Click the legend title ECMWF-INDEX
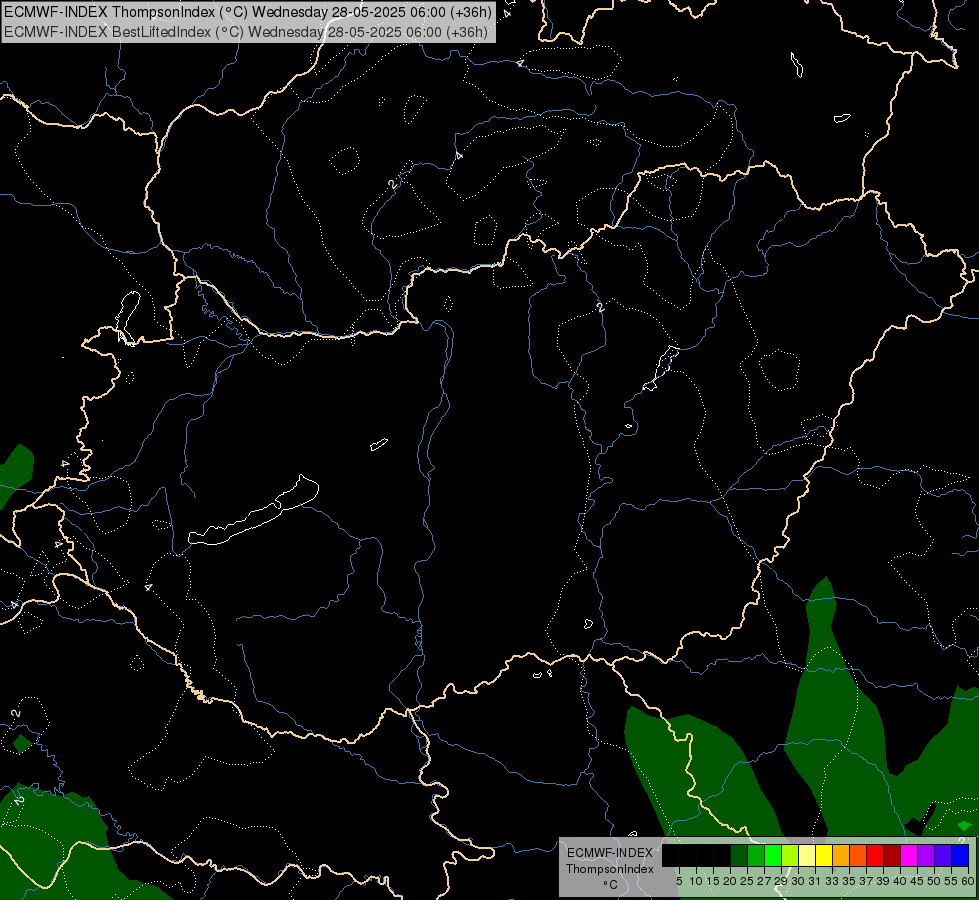Viewport: 979px width, 900px height. click(609, 853)
